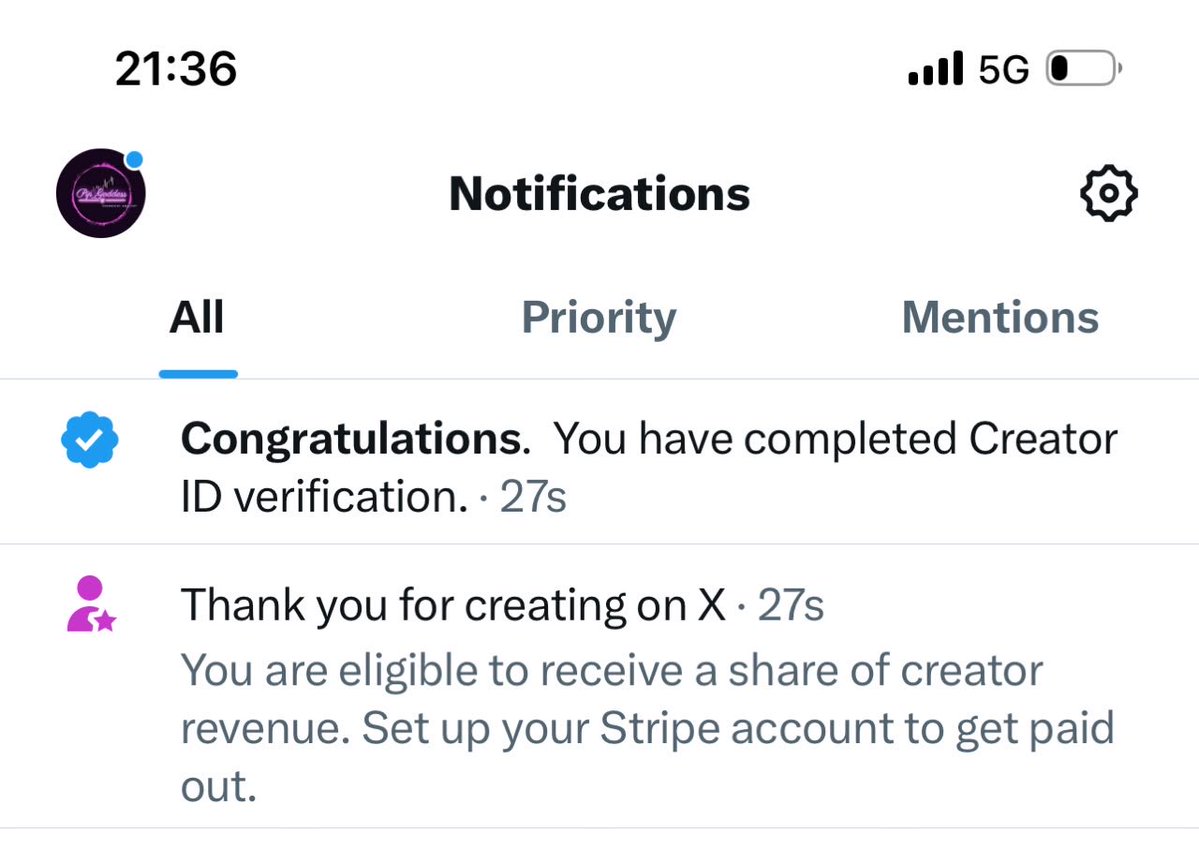
Task: Tap the purple creator person-star icon
Action: 90,604
